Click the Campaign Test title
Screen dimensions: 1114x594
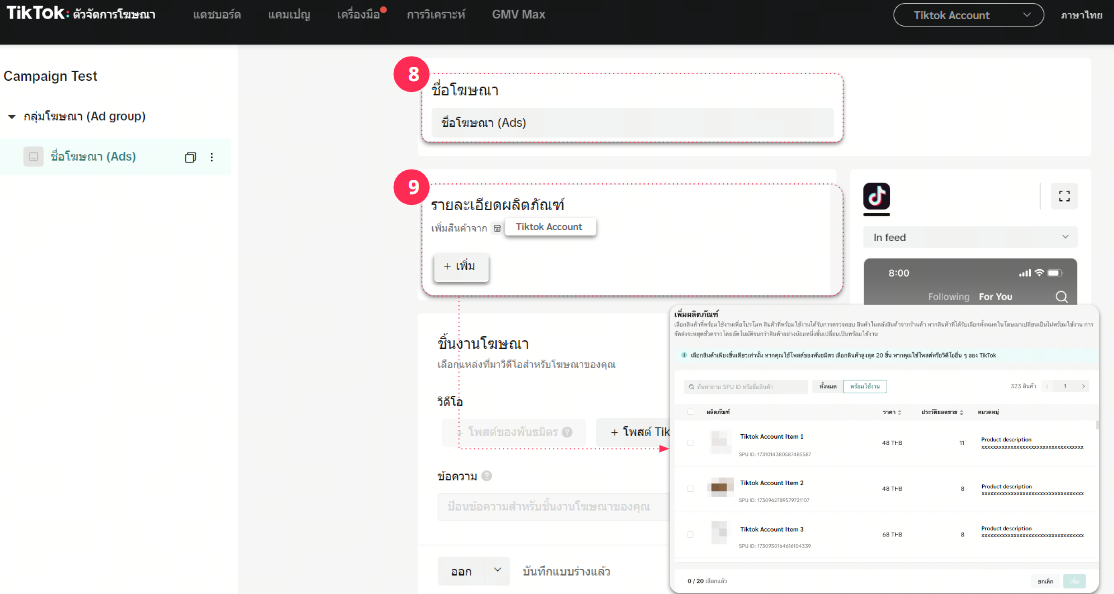pos(50,76)
